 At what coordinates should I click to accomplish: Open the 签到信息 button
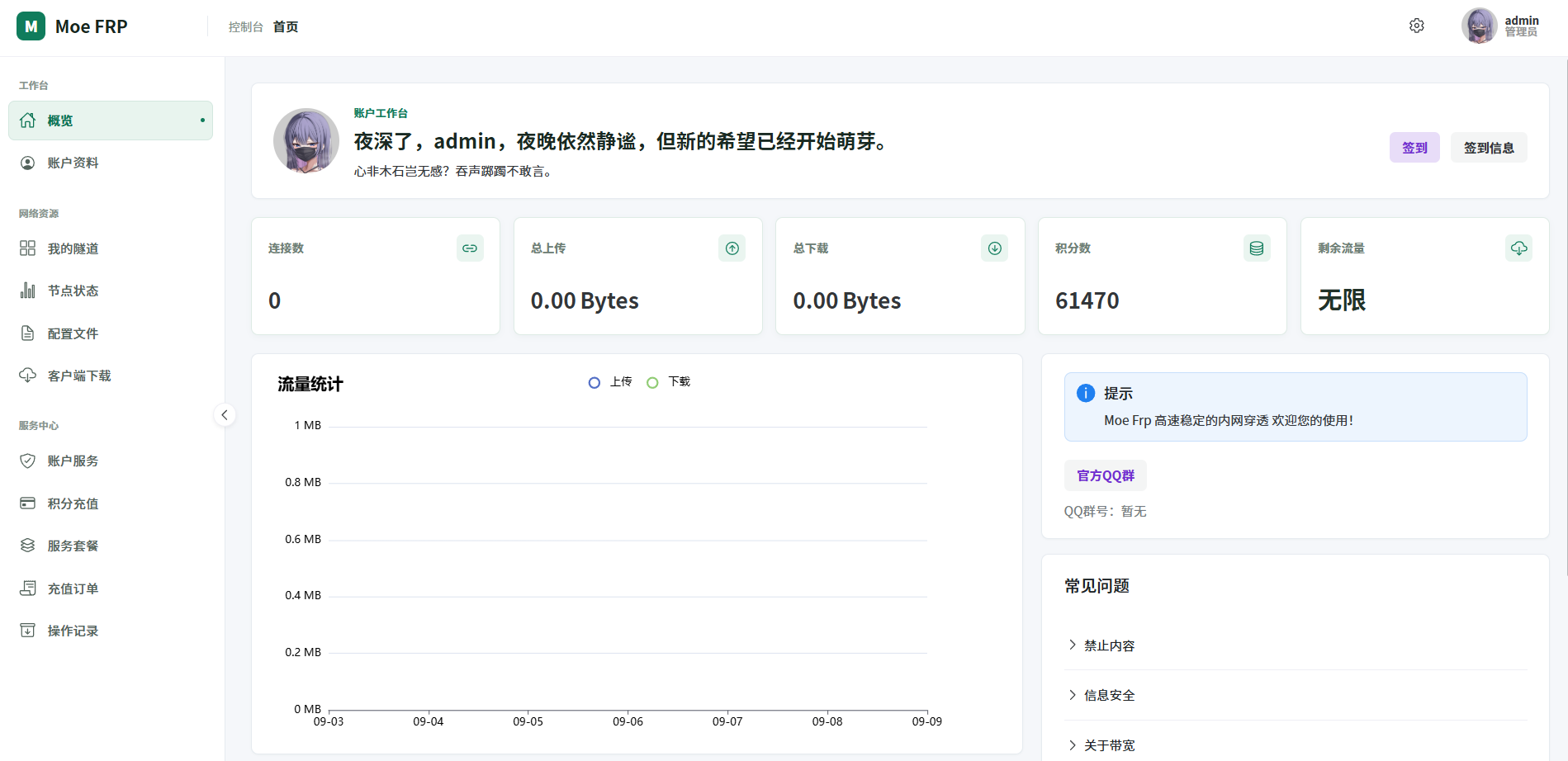pyautogui.click(x=1489, y=148)
